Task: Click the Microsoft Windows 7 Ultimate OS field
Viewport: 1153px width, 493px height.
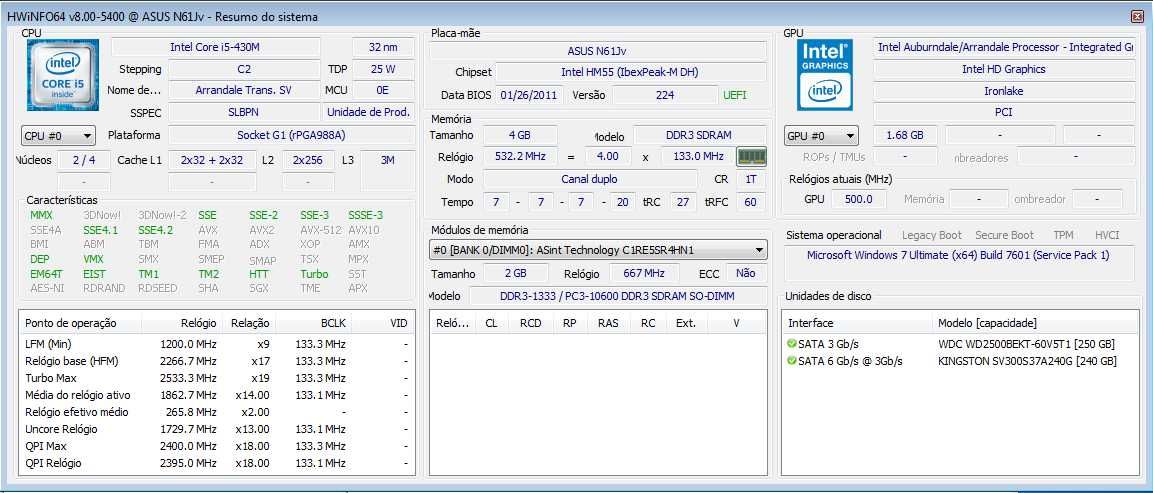Action: (959, 255)
